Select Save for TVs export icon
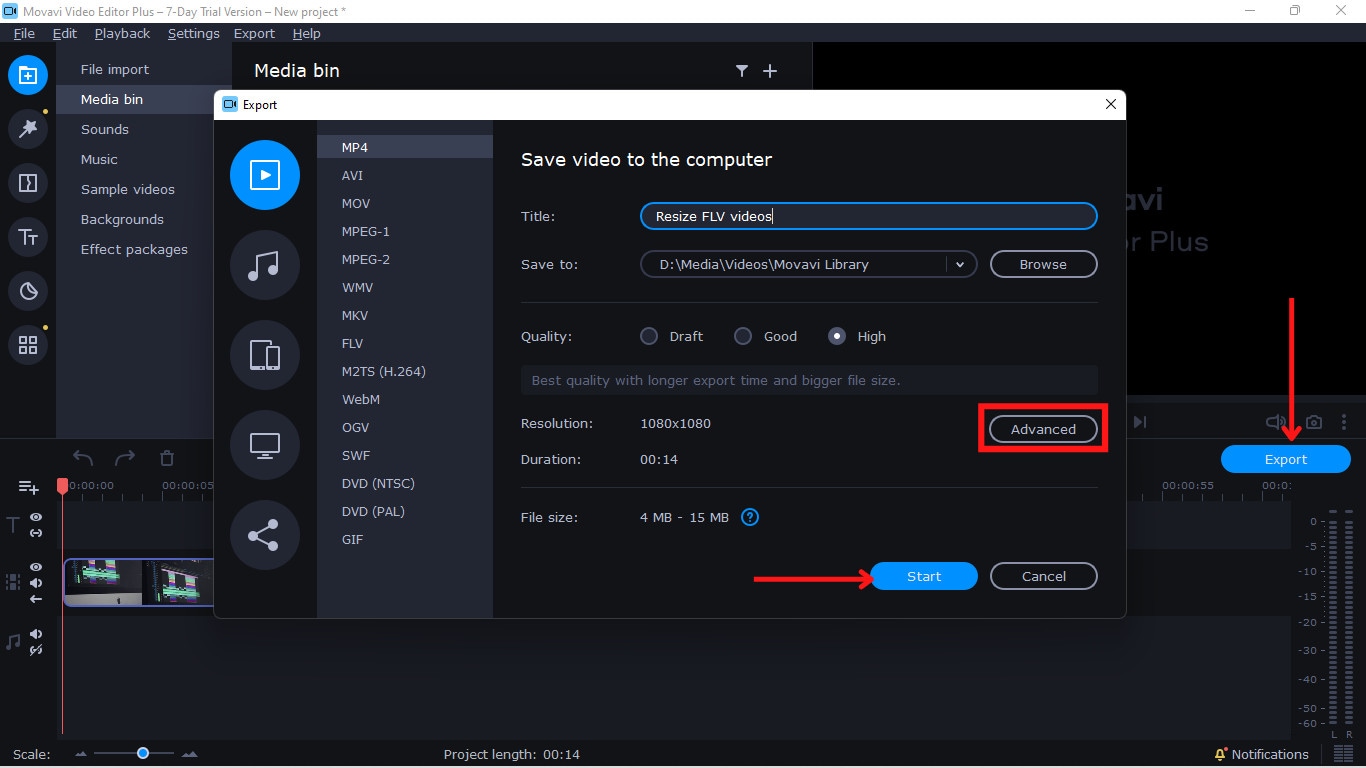Viewport: 1366px width, 768px height. (x=265, y=445)
